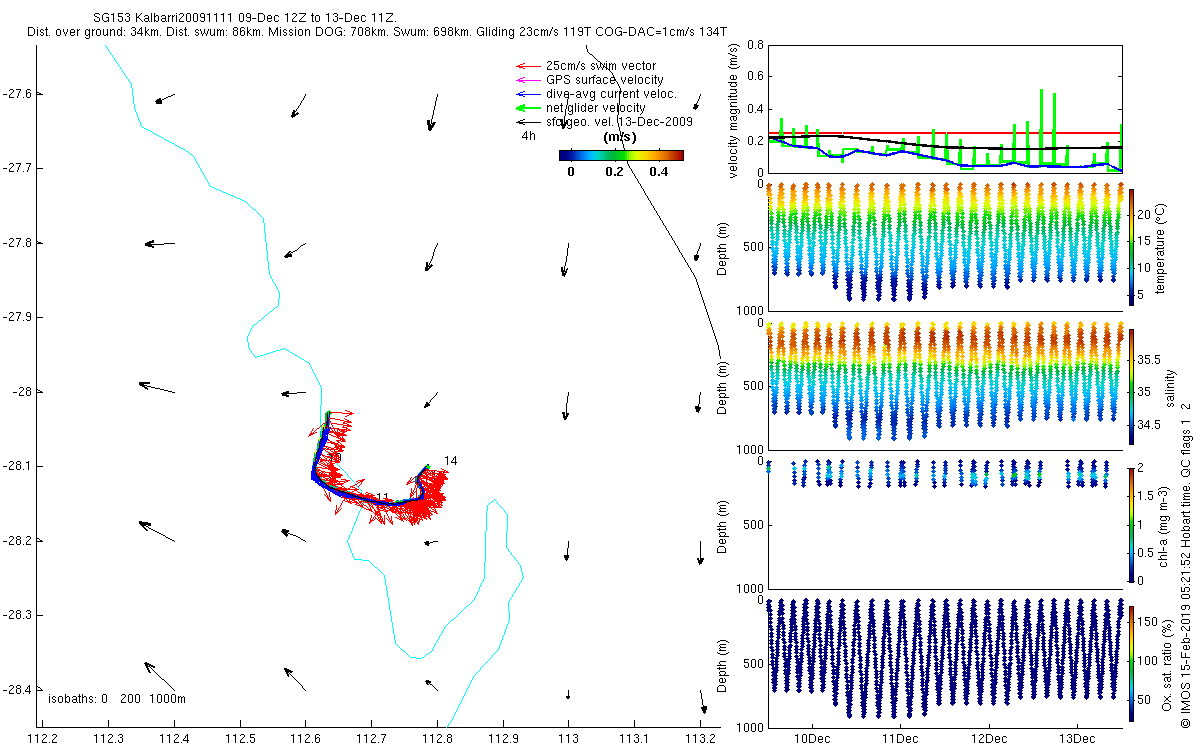Click the '14' label at the glider track end
The image size is (1200, 750).
pos(451,461)
